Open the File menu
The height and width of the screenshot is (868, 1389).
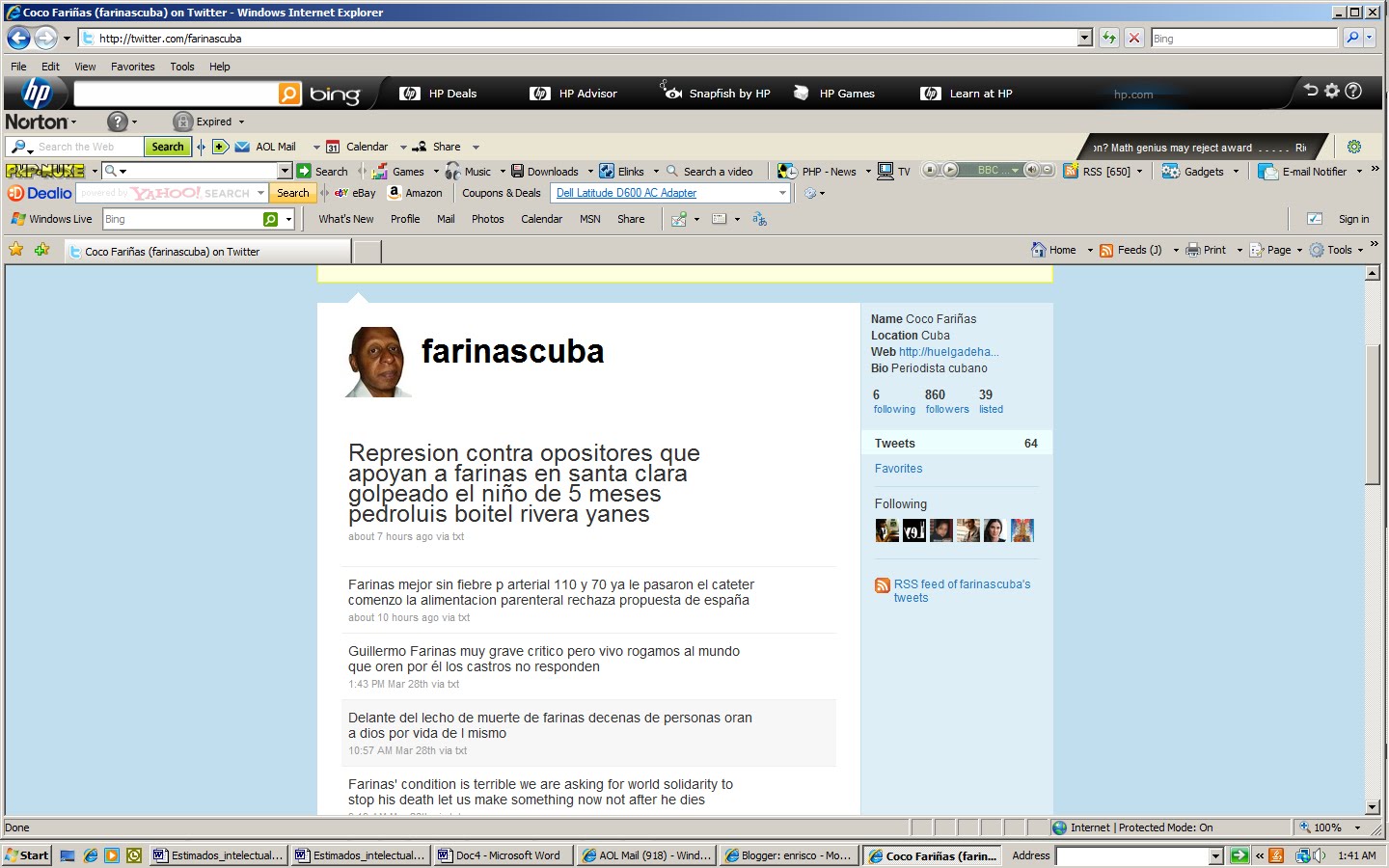coord(18,67)
